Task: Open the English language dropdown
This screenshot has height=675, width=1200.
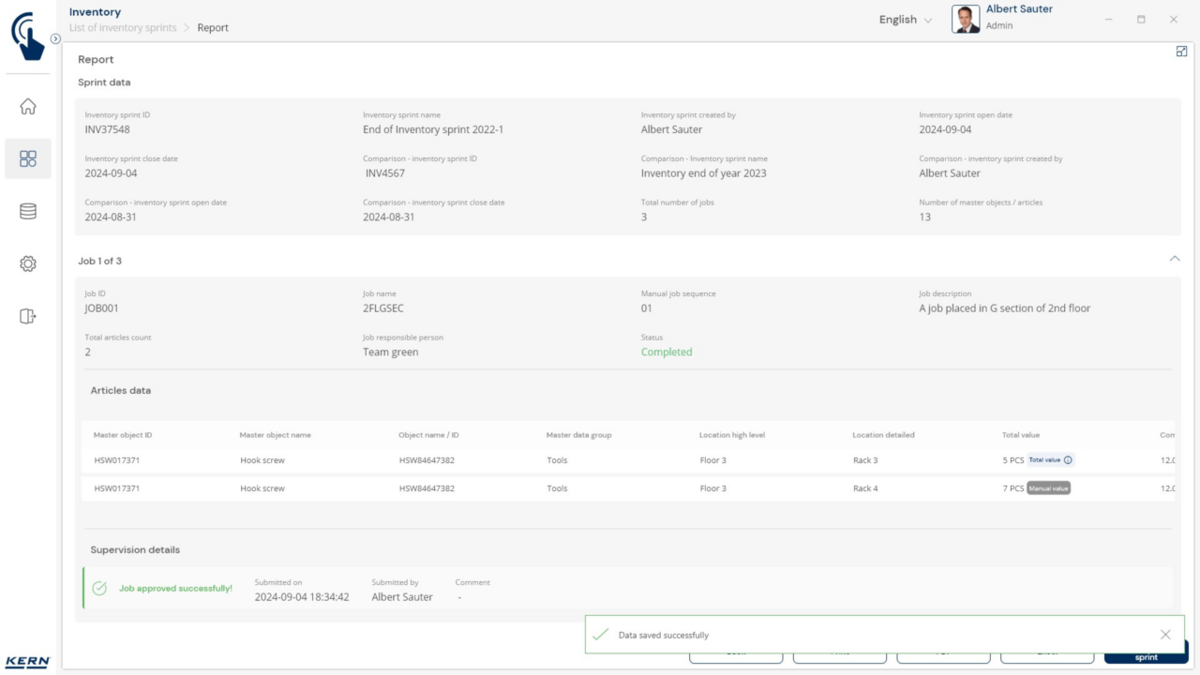Action: point(905,20)
